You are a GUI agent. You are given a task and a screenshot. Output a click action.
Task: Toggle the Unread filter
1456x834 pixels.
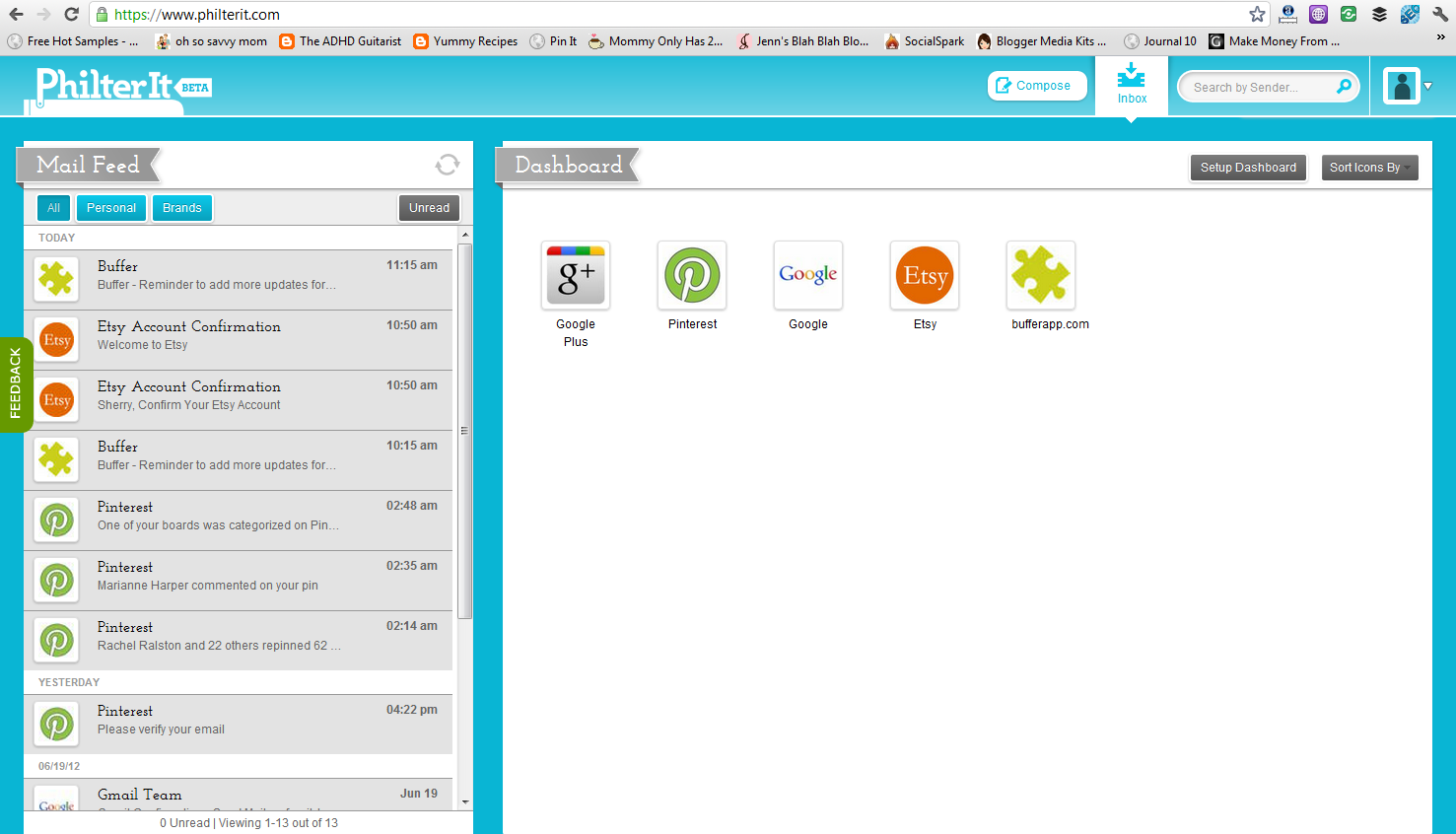(429, 208)
